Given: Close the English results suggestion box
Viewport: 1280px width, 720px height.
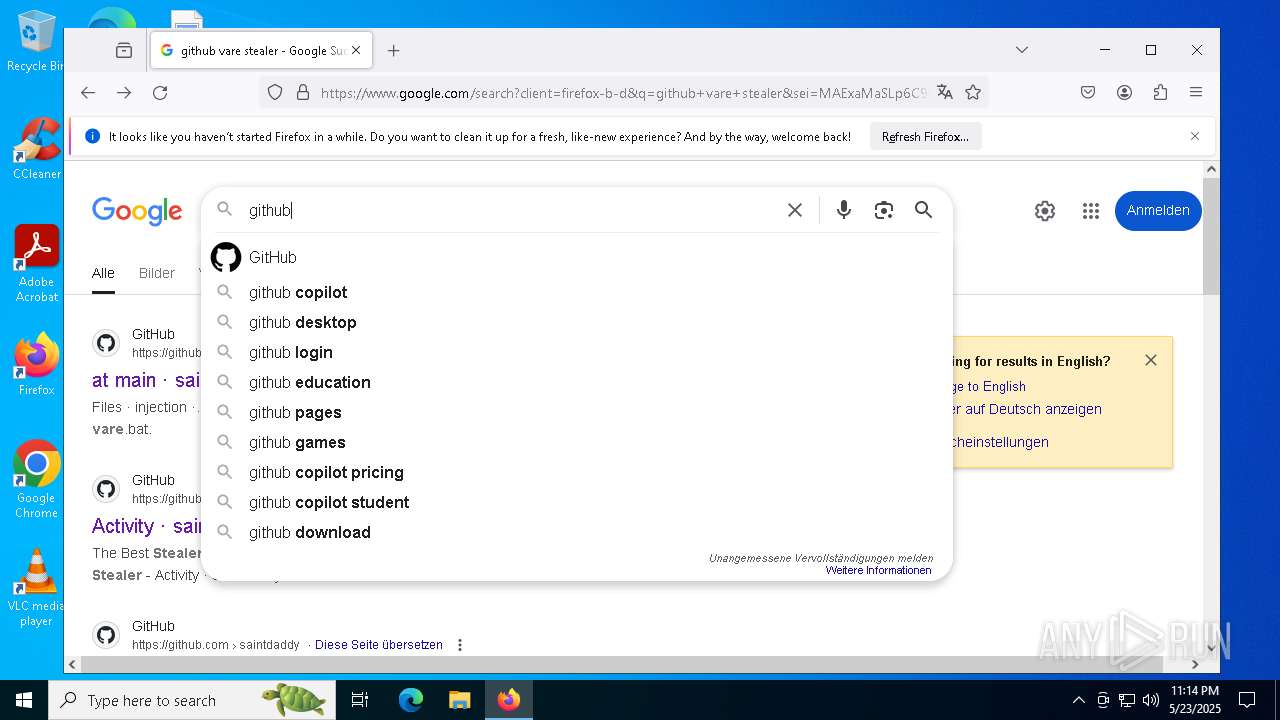Looking at the screenshot, I should click(x=1151, y=360).
